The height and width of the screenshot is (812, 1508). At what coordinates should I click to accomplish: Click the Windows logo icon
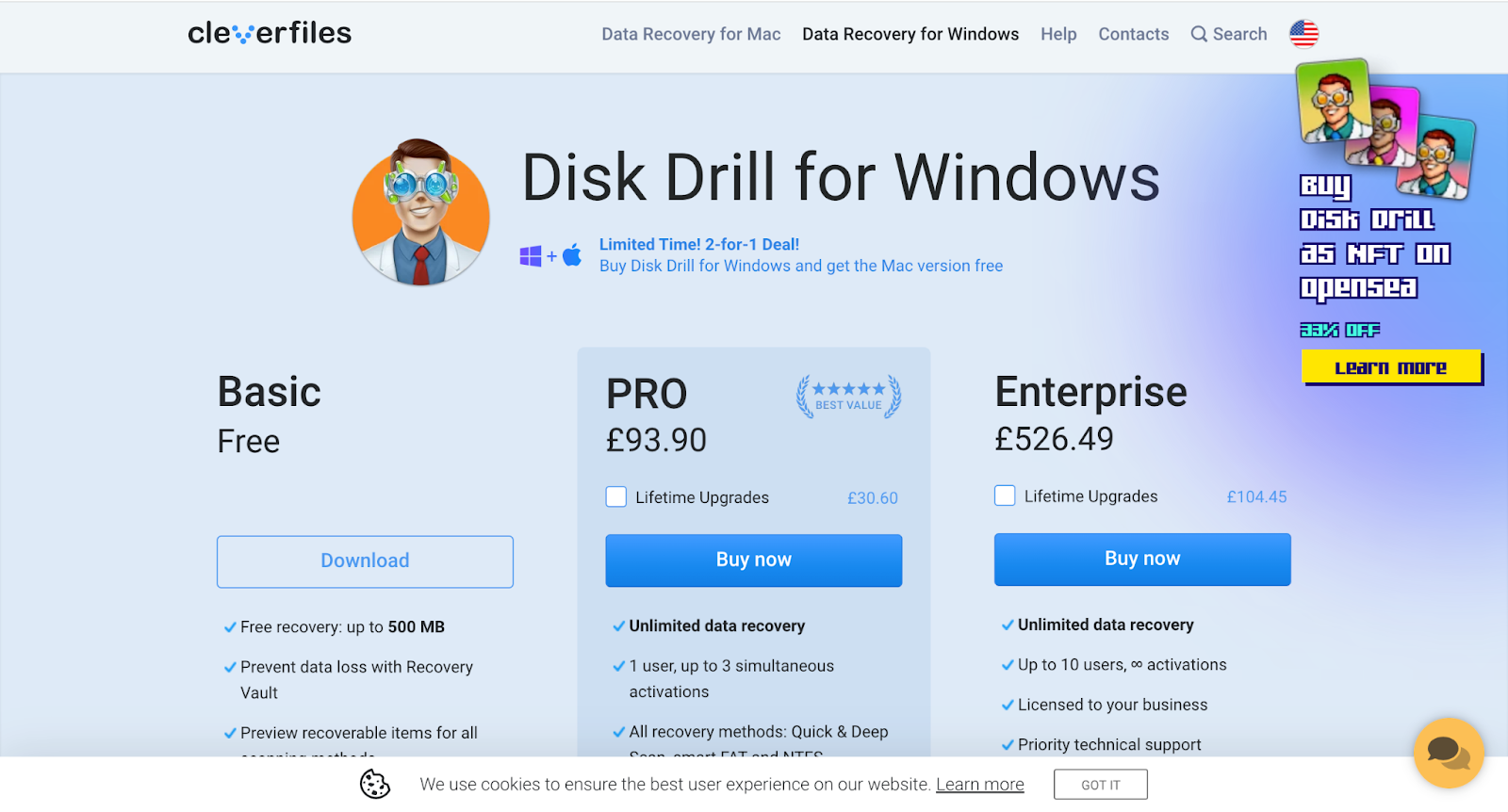pyautogui.click(x=531, y=255)
